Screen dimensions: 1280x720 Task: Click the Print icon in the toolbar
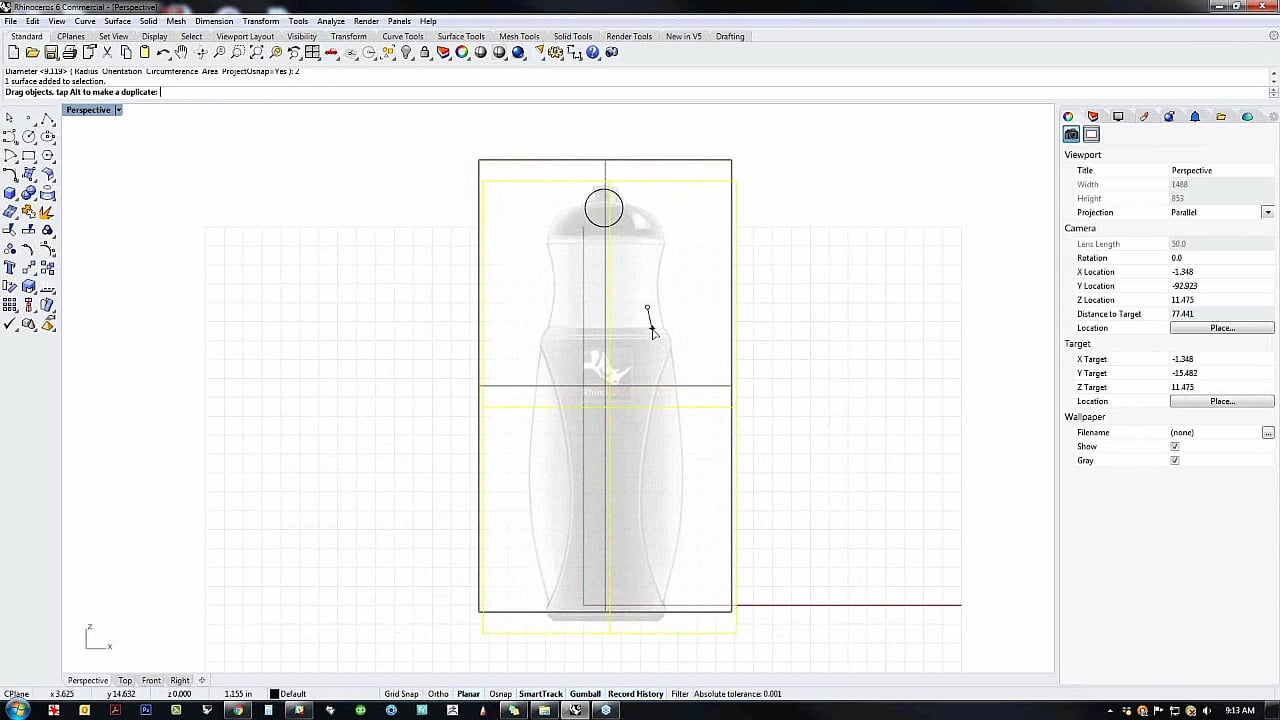(x=69, y=52)
